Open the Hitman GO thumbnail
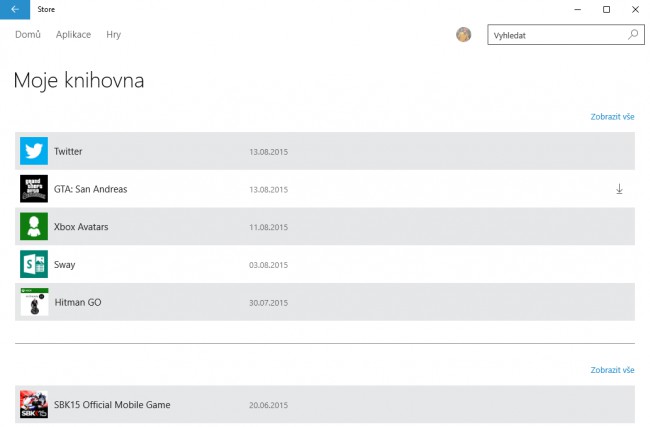 point(34,302)
